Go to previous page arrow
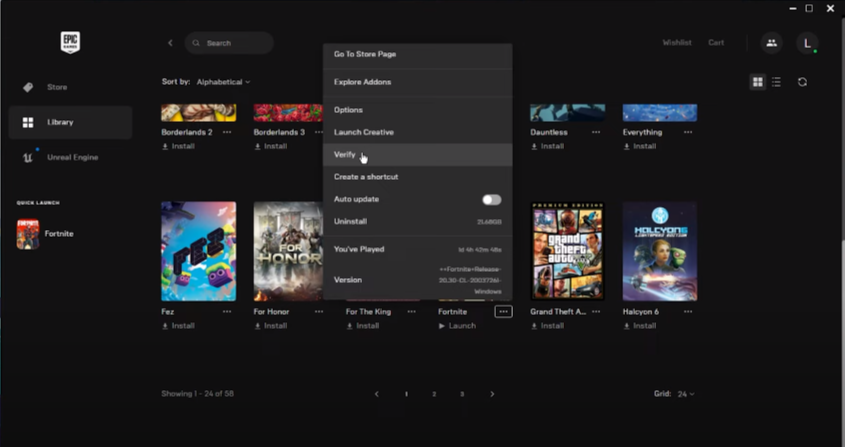The image size is (845, 447). point(377,394)
